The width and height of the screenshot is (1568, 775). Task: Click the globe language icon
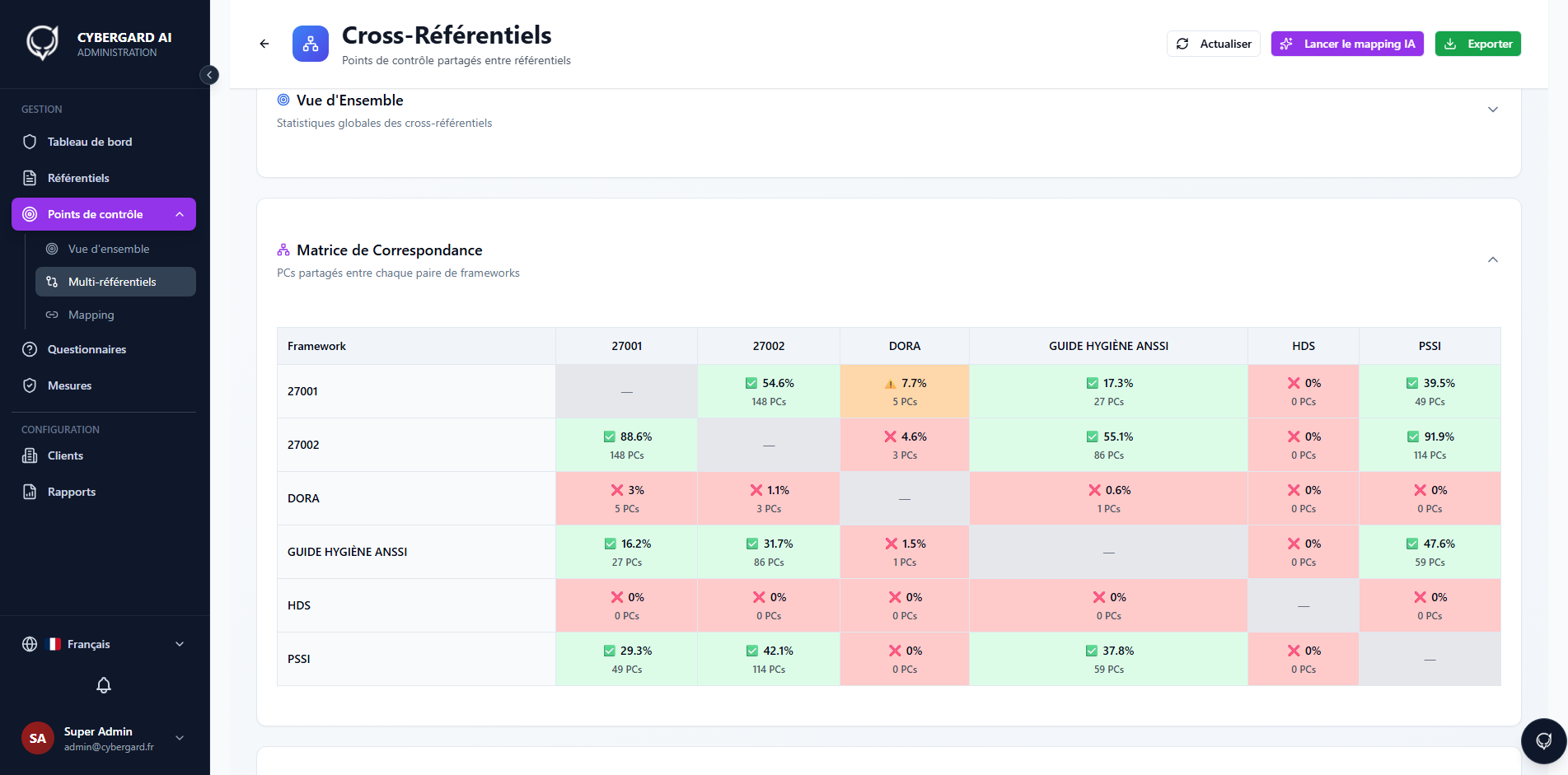pos(30,644)
